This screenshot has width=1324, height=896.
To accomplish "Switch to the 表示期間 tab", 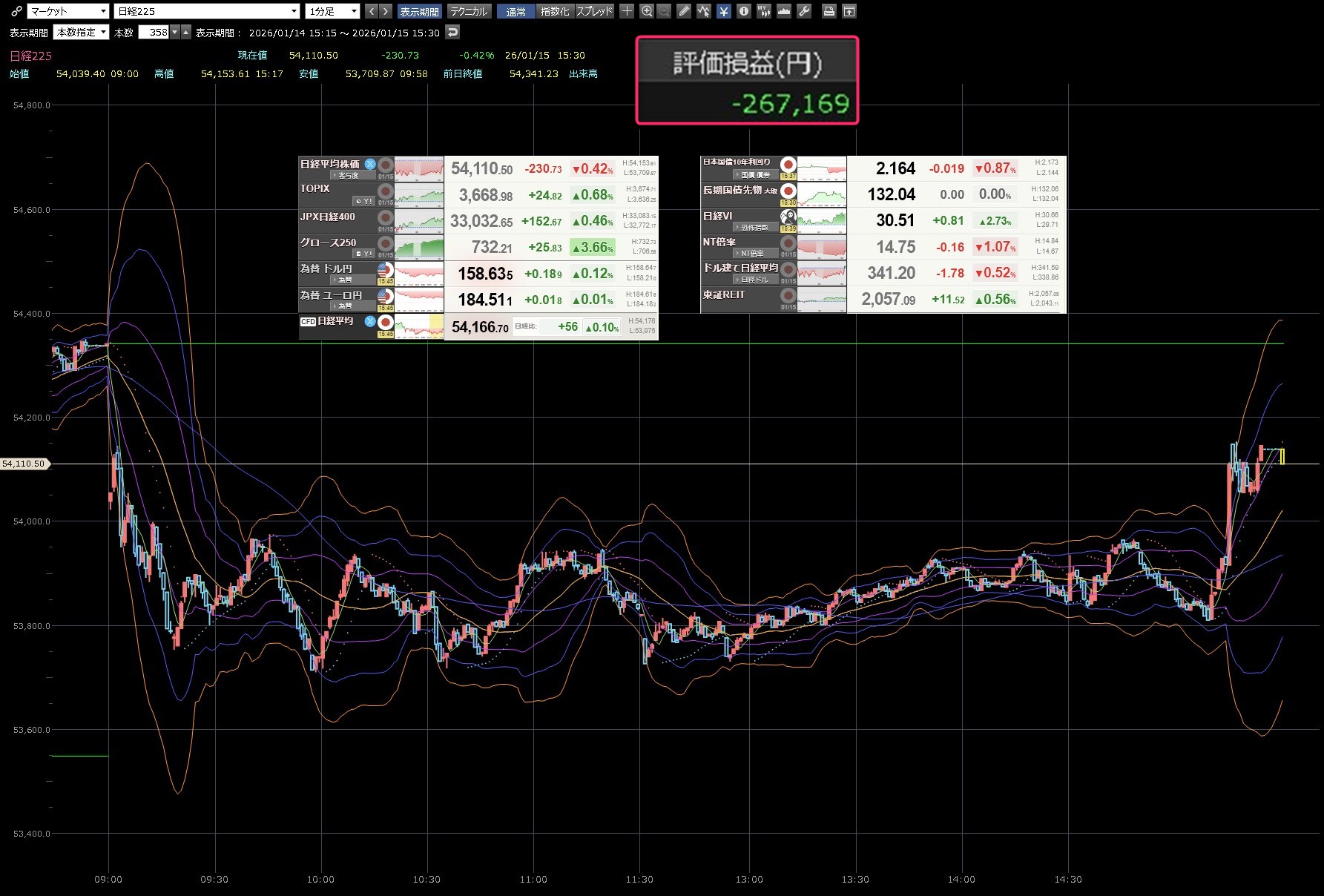I will [x=419, y=11].
